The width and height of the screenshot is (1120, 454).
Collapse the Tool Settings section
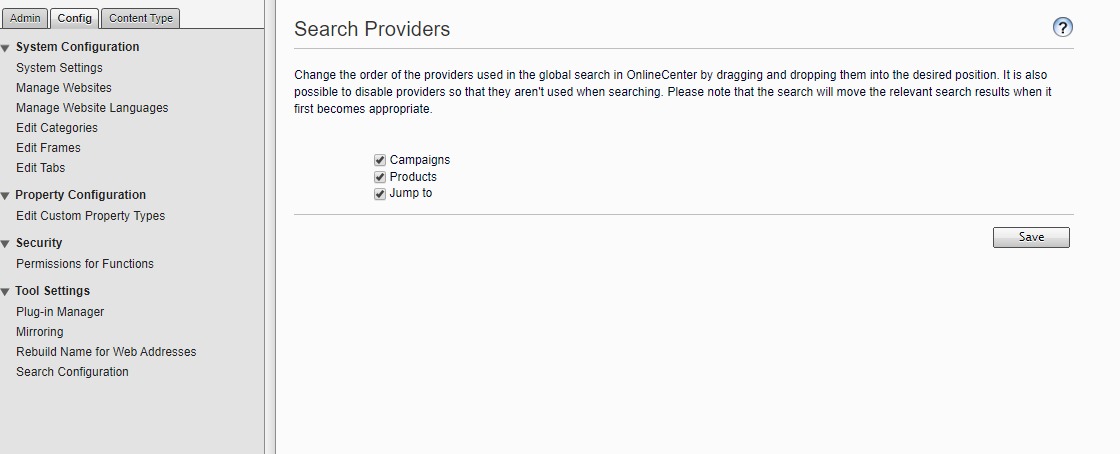coord(6,292)
